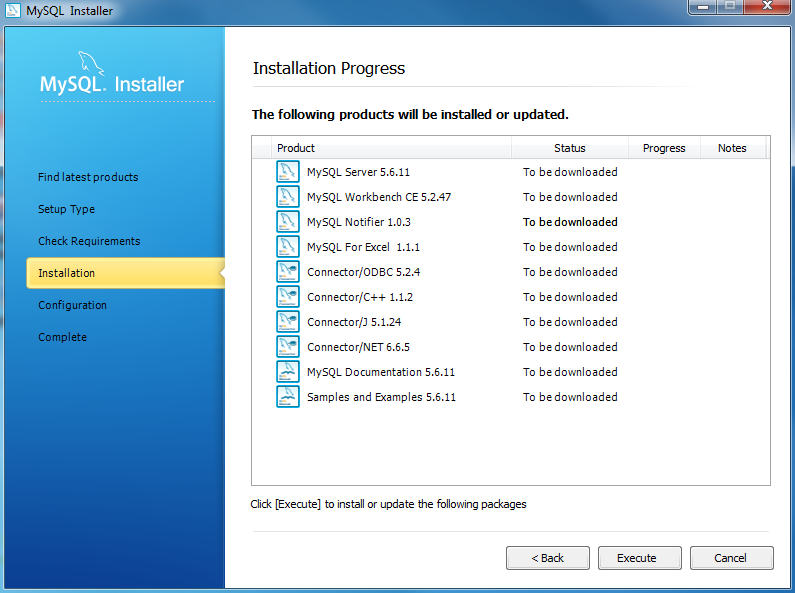This screenshot has height=593, width=795.
Task: Click the Progress column header
Action: 664,148
